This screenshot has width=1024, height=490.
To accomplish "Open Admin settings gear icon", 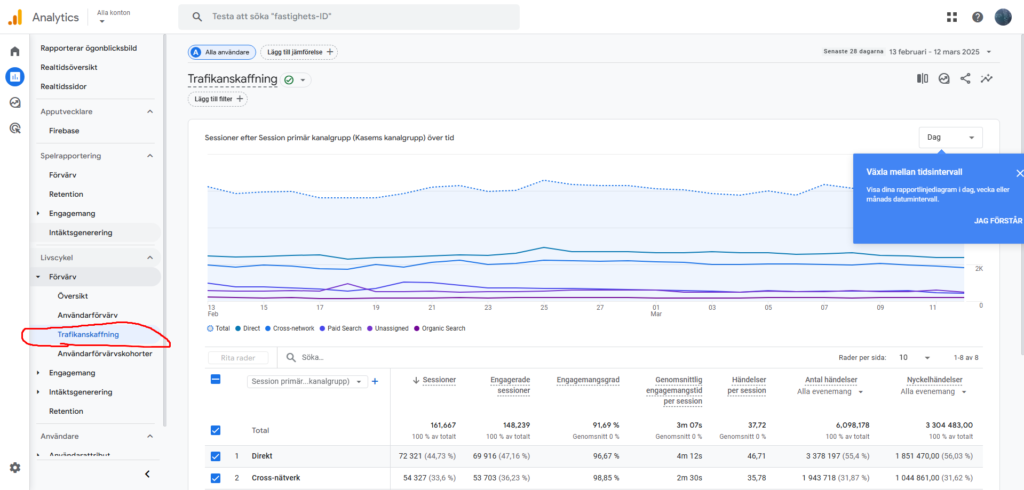I will coord(14,467).
